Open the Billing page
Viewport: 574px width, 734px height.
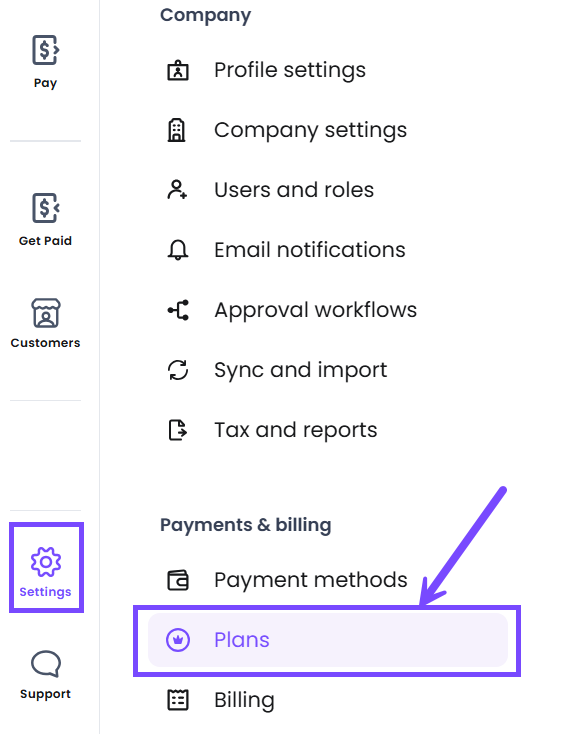click(244, 700)
